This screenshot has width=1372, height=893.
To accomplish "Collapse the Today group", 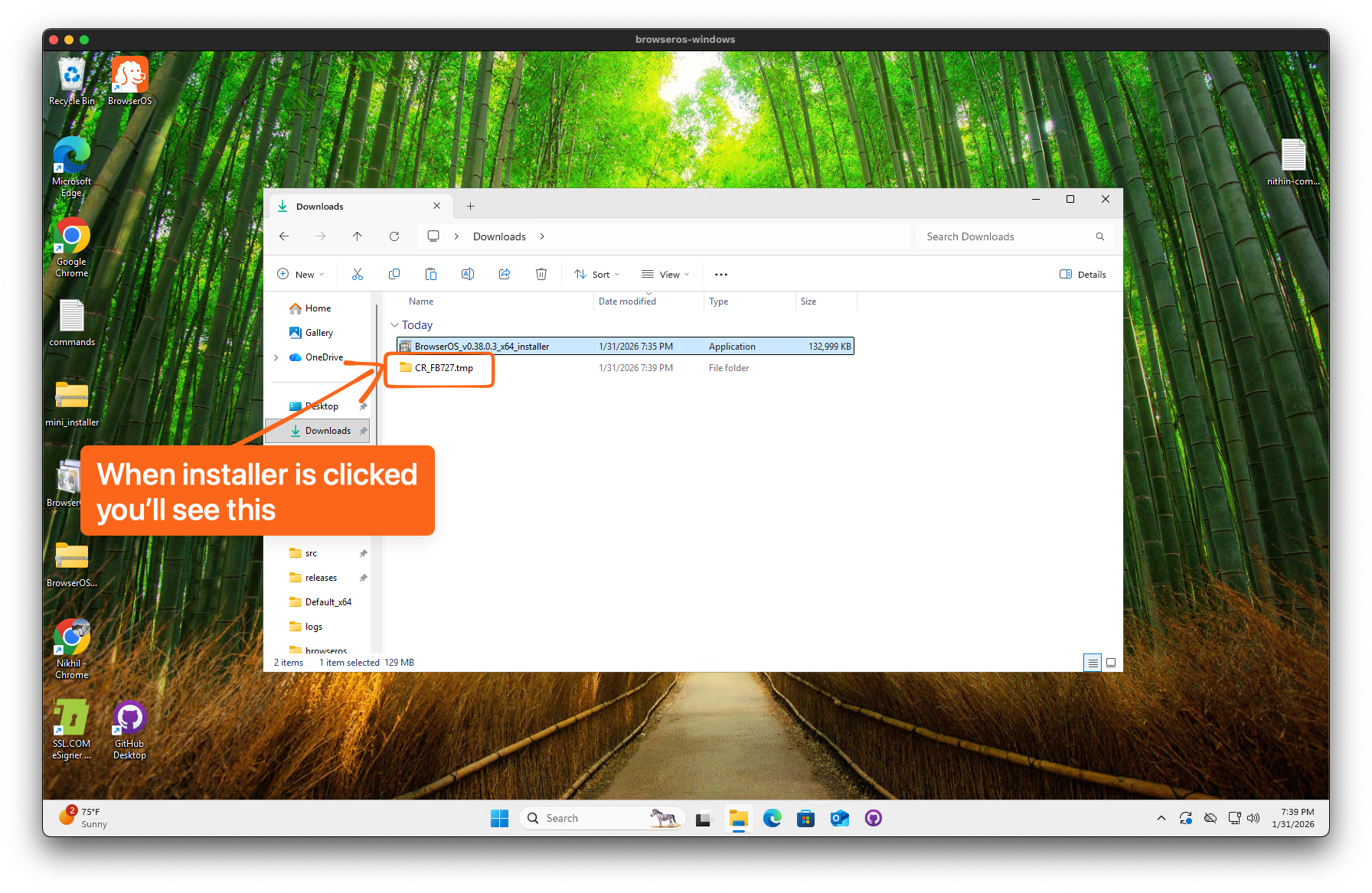I will point(395,325).
